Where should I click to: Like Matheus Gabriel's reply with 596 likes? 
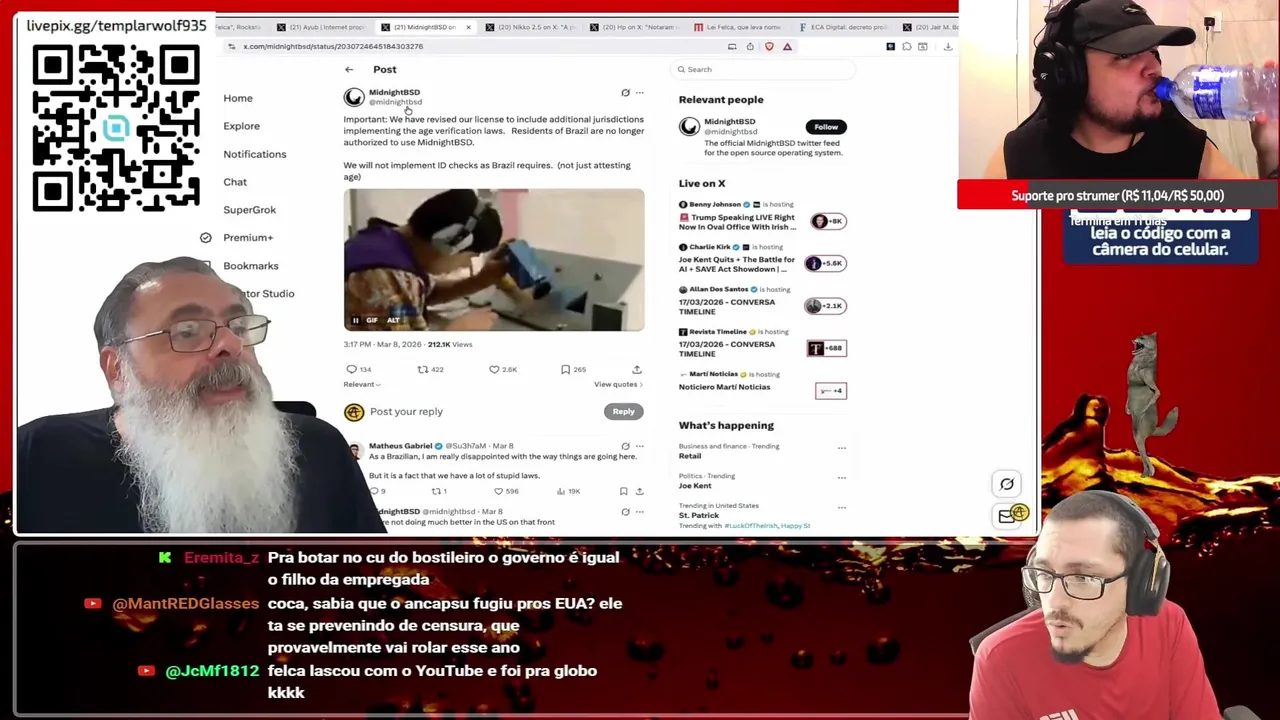click(x=508, y=492)
